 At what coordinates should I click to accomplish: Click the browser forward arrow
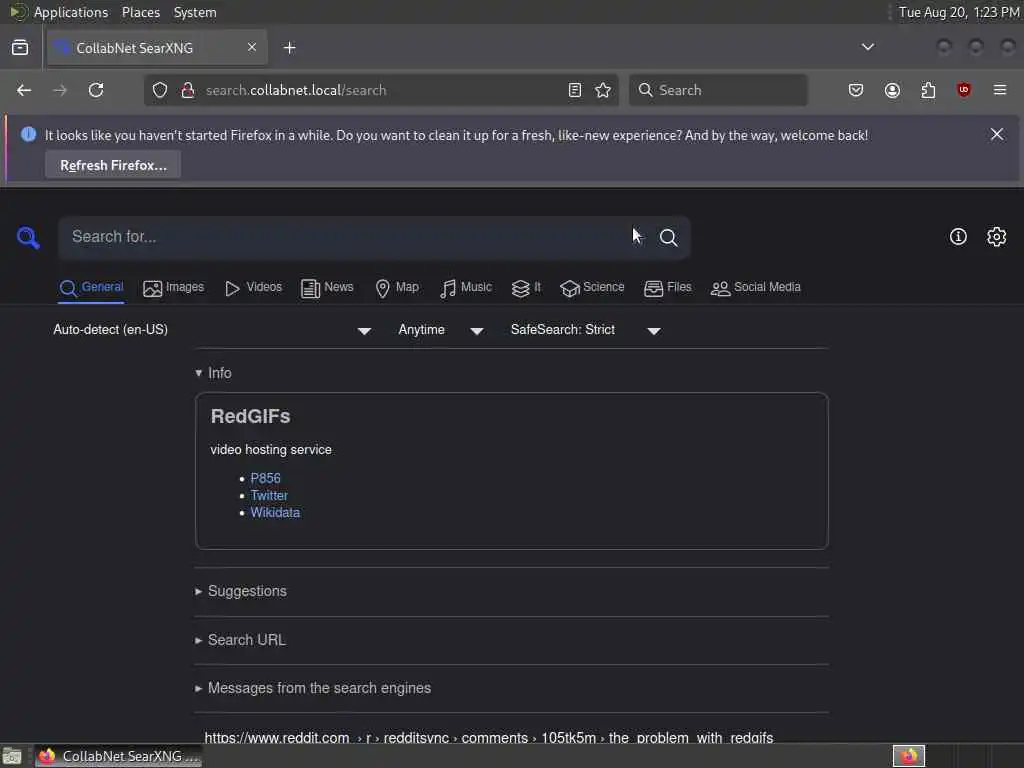point(60,90)
